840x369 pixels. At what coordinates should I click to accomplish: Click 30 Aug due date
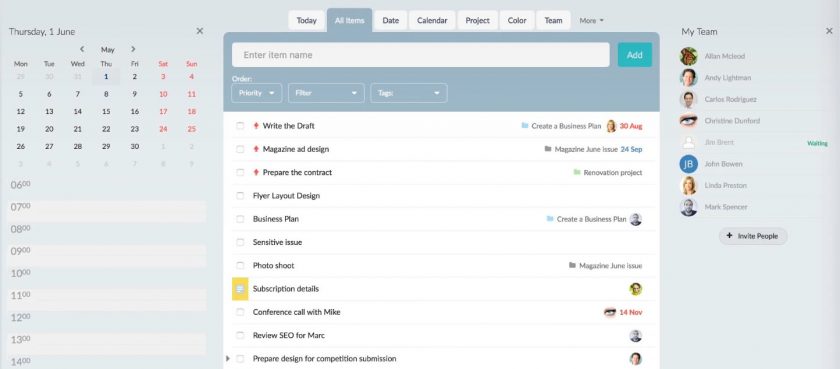[631, 126]
